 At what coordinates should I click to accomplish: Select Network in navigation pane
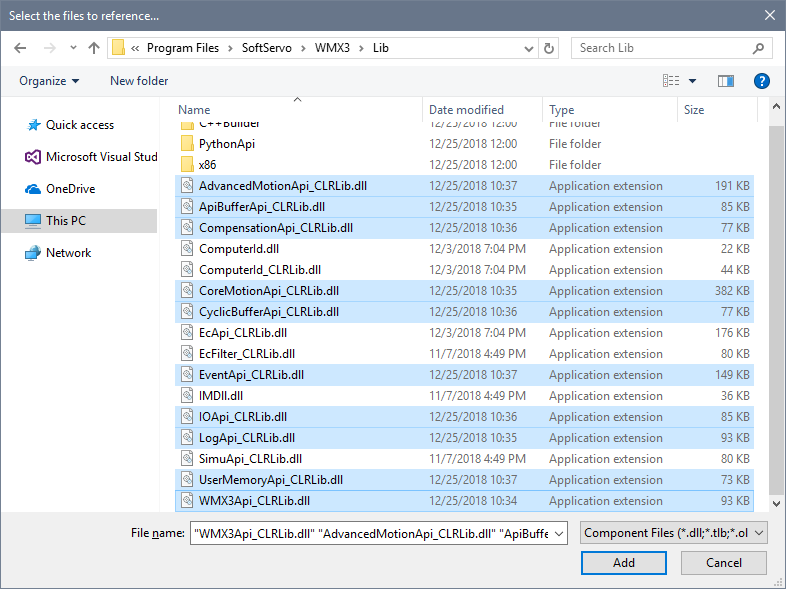pos(79,253)
